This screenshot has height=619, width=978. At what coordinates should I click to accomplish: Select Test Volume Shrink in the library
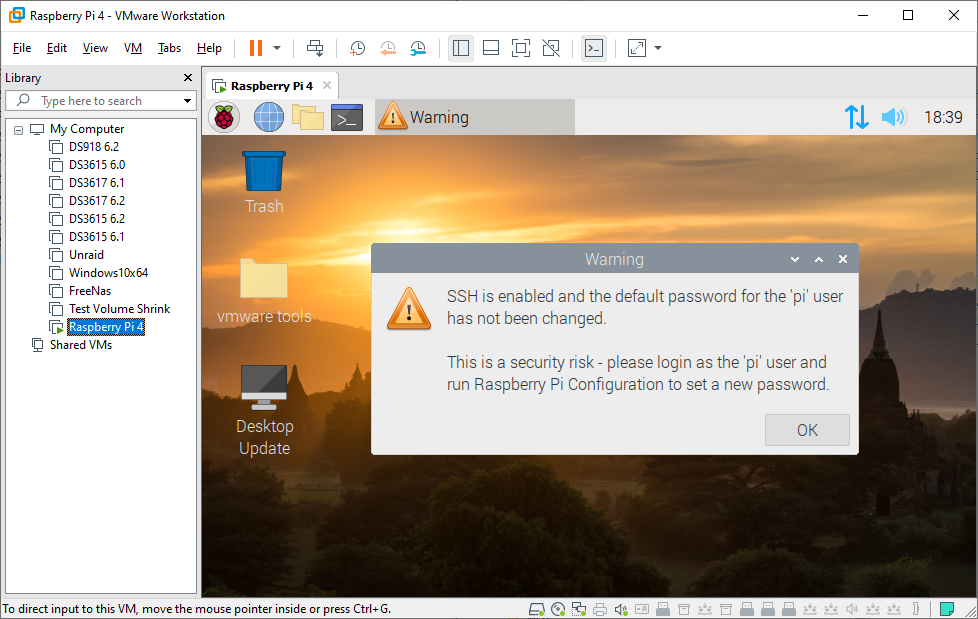[x=119, y=309]
